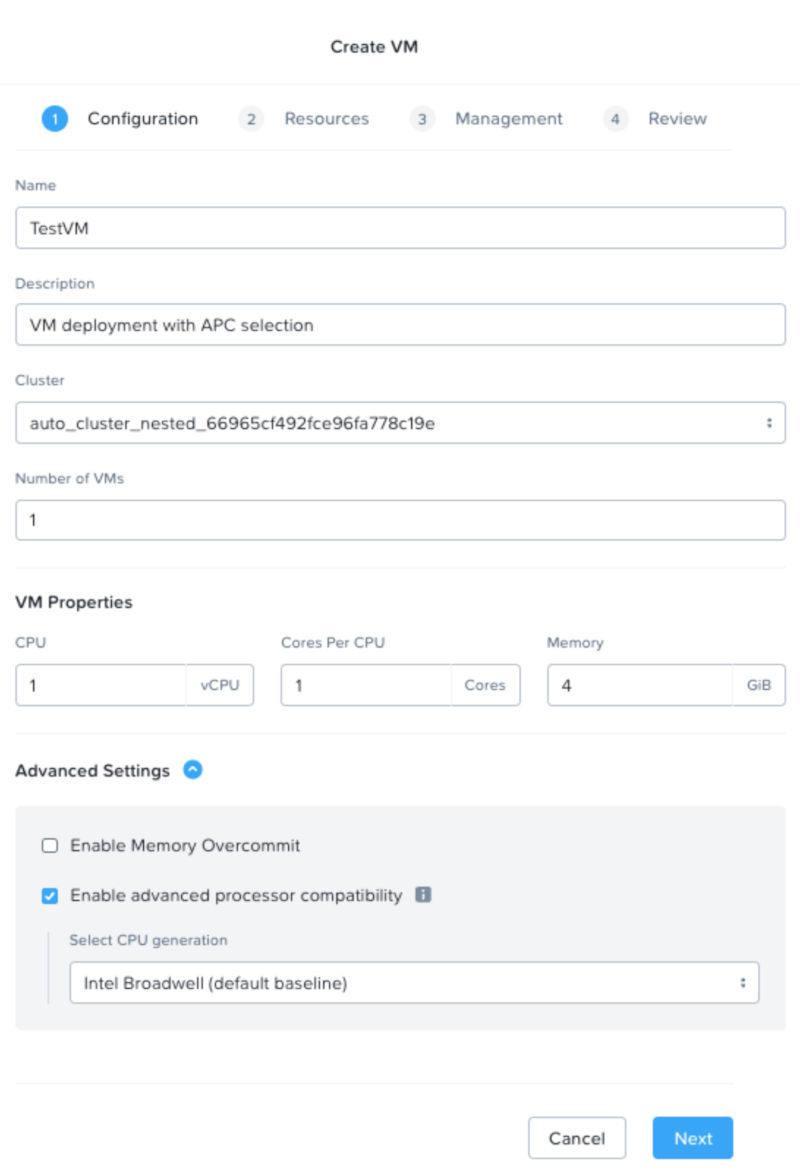
Task: Click the blue step 1 Configuration circle
Action: click(55, 118)
